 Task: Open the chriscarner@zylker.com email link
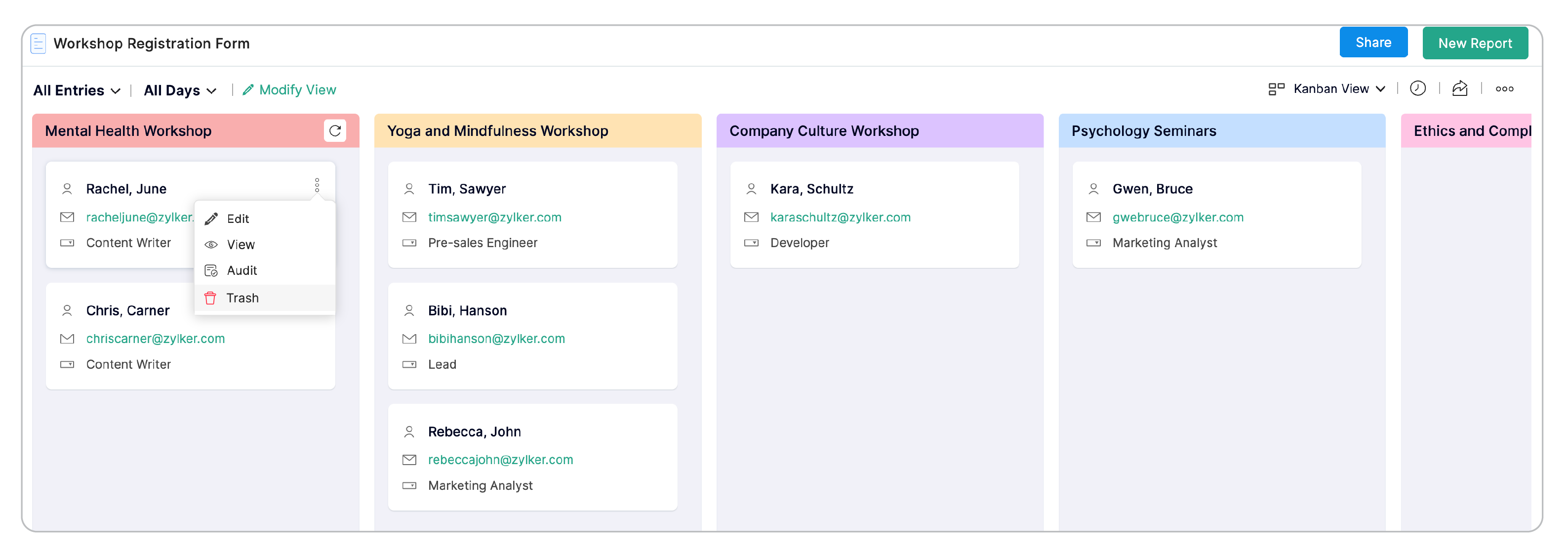click(155, 339)
